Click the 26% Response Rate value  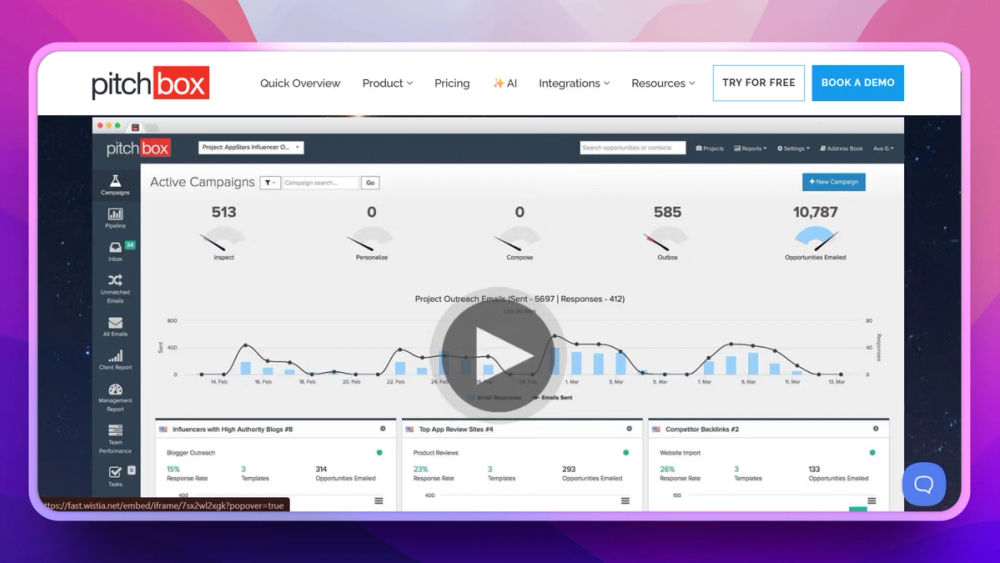tap(667, 469)
